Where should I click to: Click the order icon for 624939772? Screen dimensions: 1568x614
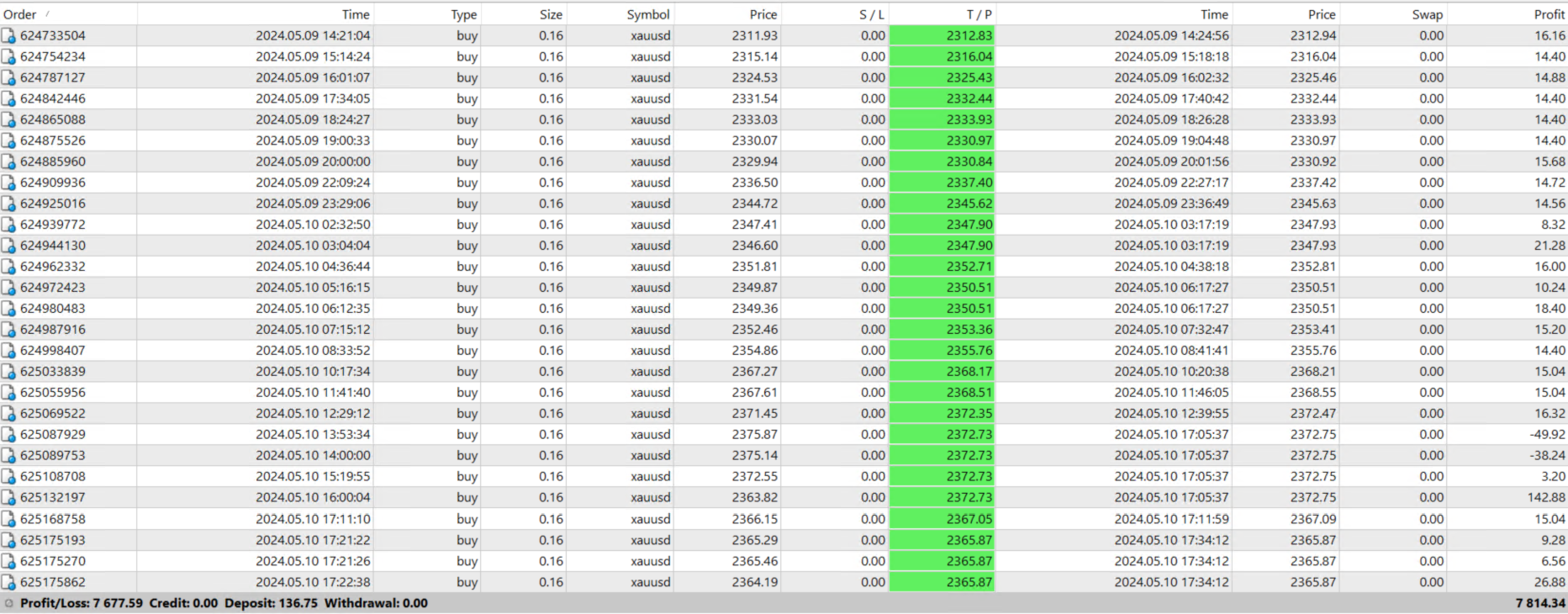(x=8, y=225)
